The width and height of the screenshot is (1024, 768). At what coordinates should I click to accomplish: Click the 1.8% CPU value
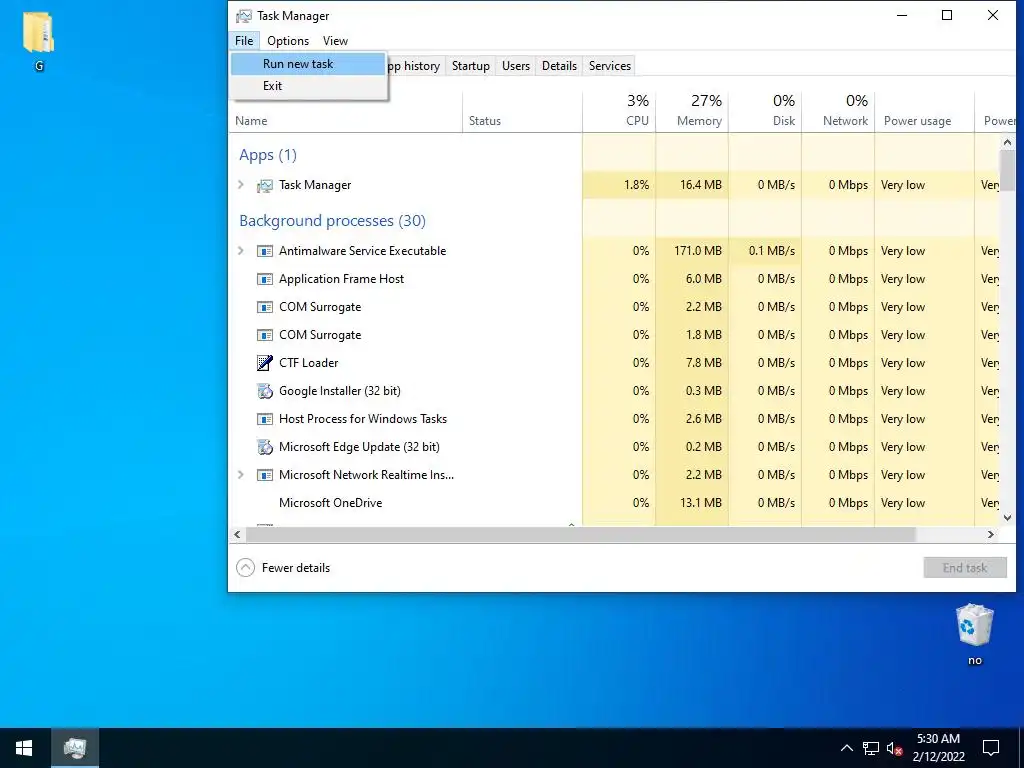[x=637, y=185]
